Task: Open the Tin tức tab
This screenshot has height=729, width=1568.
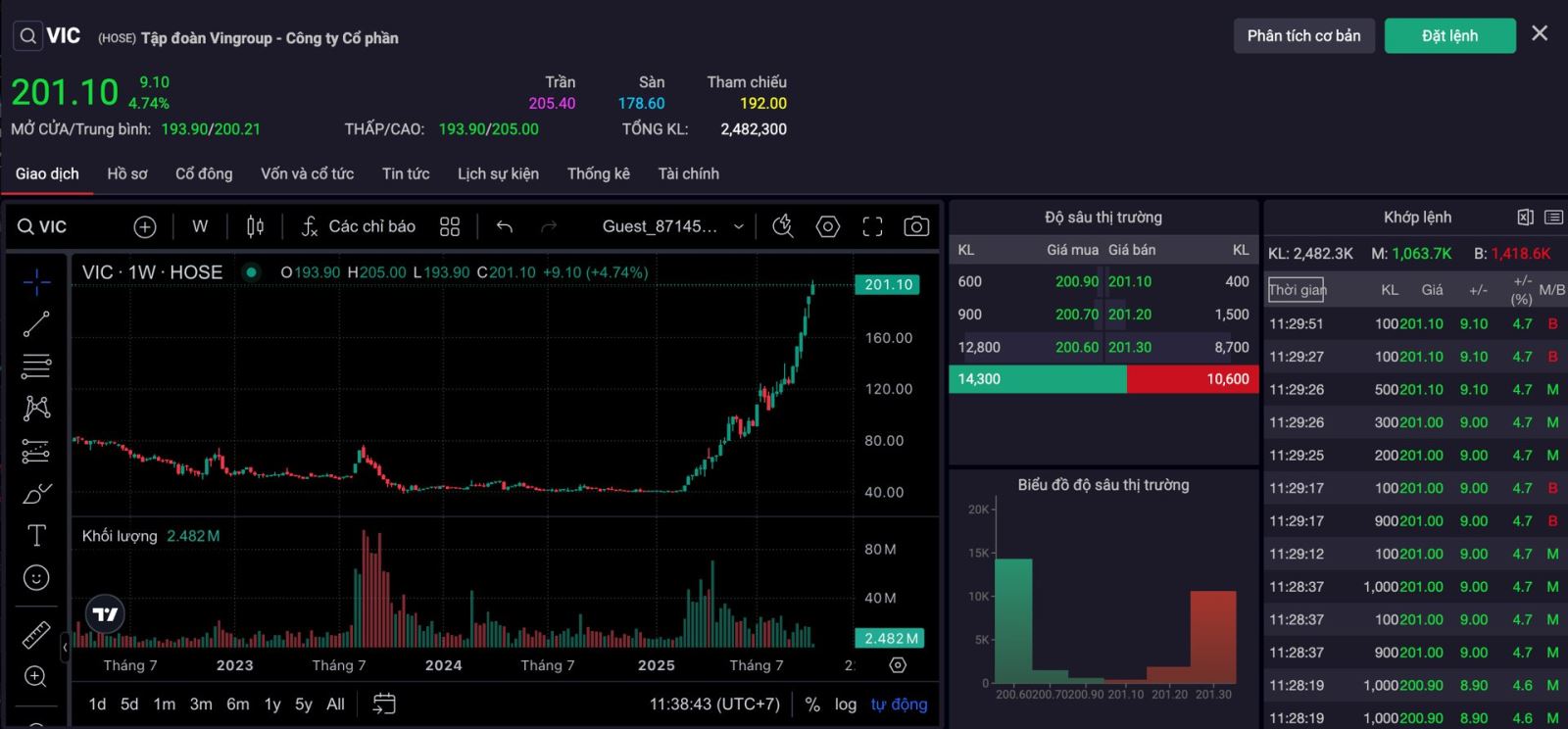Action: click(406, 174)
